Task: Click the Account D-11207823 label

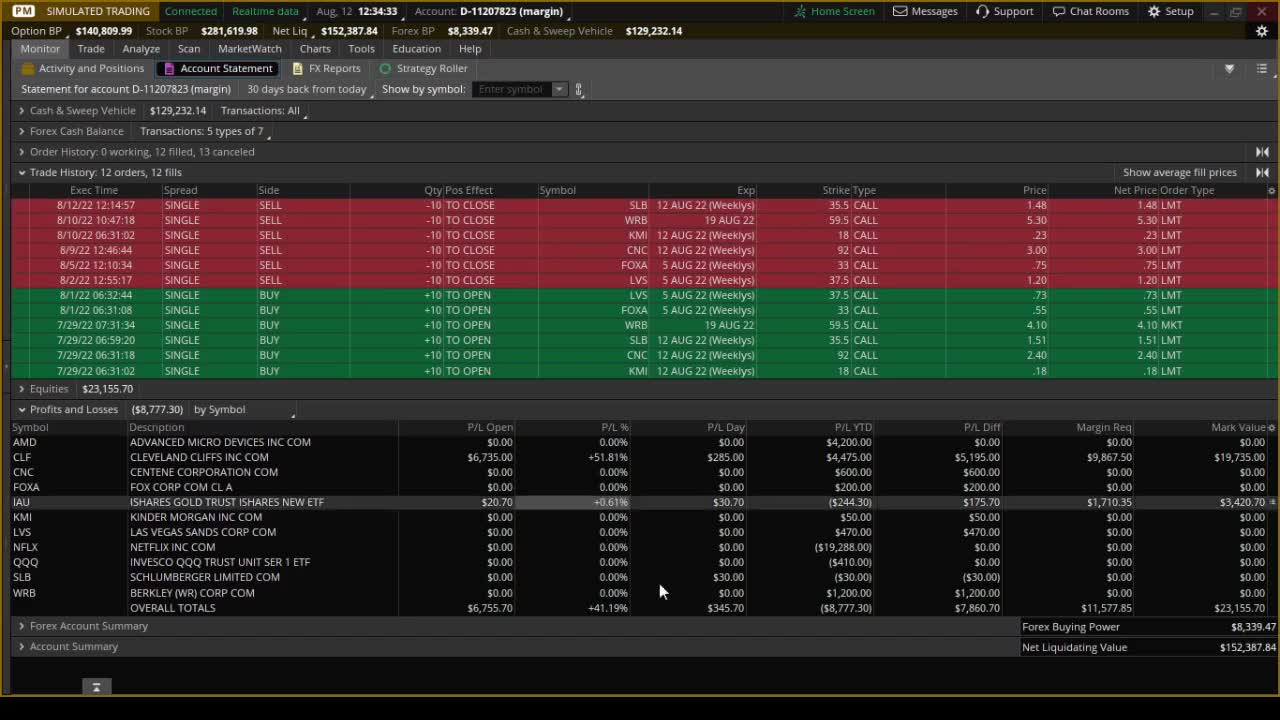Action: (489, 11)
